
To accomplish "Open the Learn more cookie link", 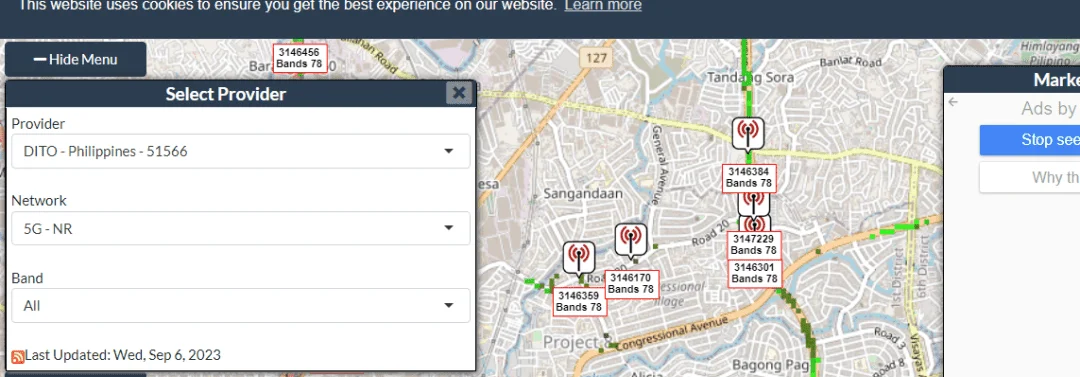I will pos(603,6).
